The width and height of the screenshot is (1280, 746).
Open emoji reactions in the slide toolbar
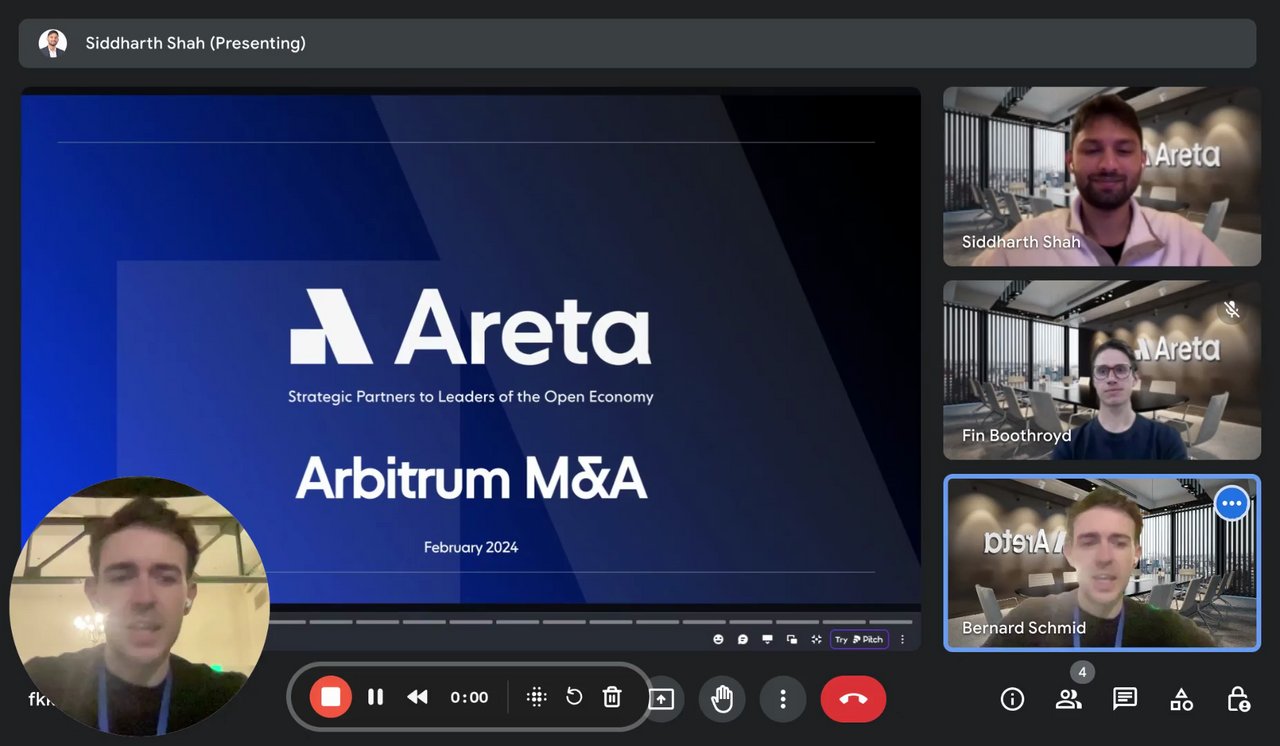(718, 639)
